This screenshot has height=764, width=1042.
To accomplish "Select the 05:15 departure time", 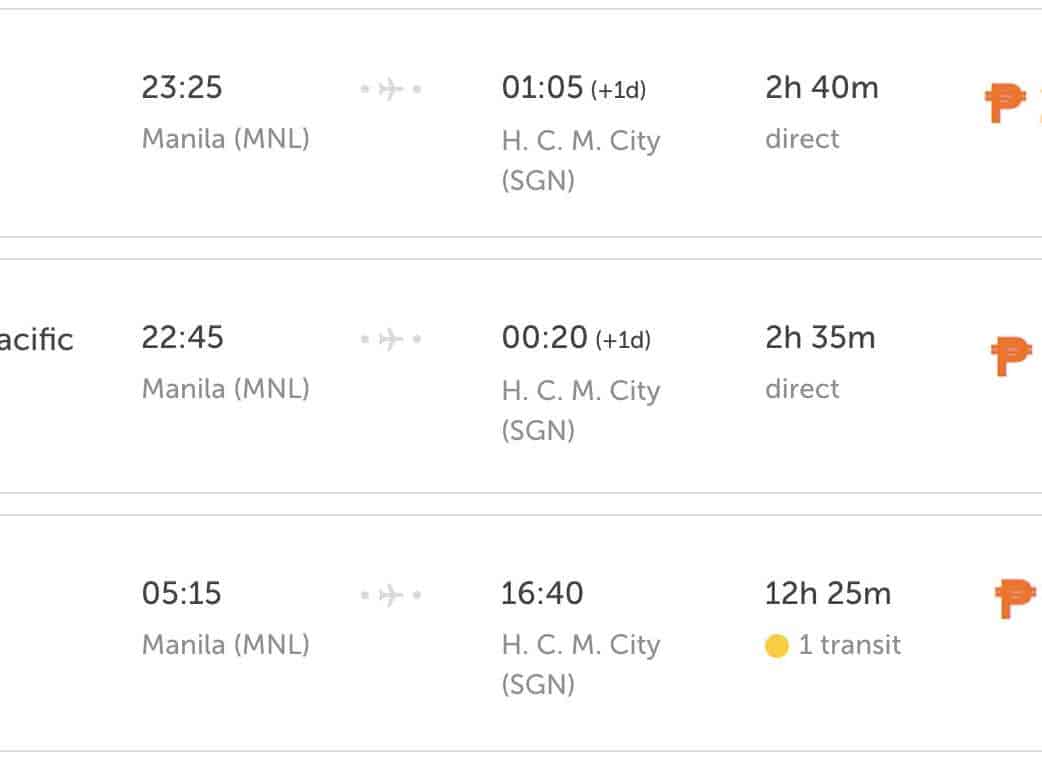I will coord(180,594).
